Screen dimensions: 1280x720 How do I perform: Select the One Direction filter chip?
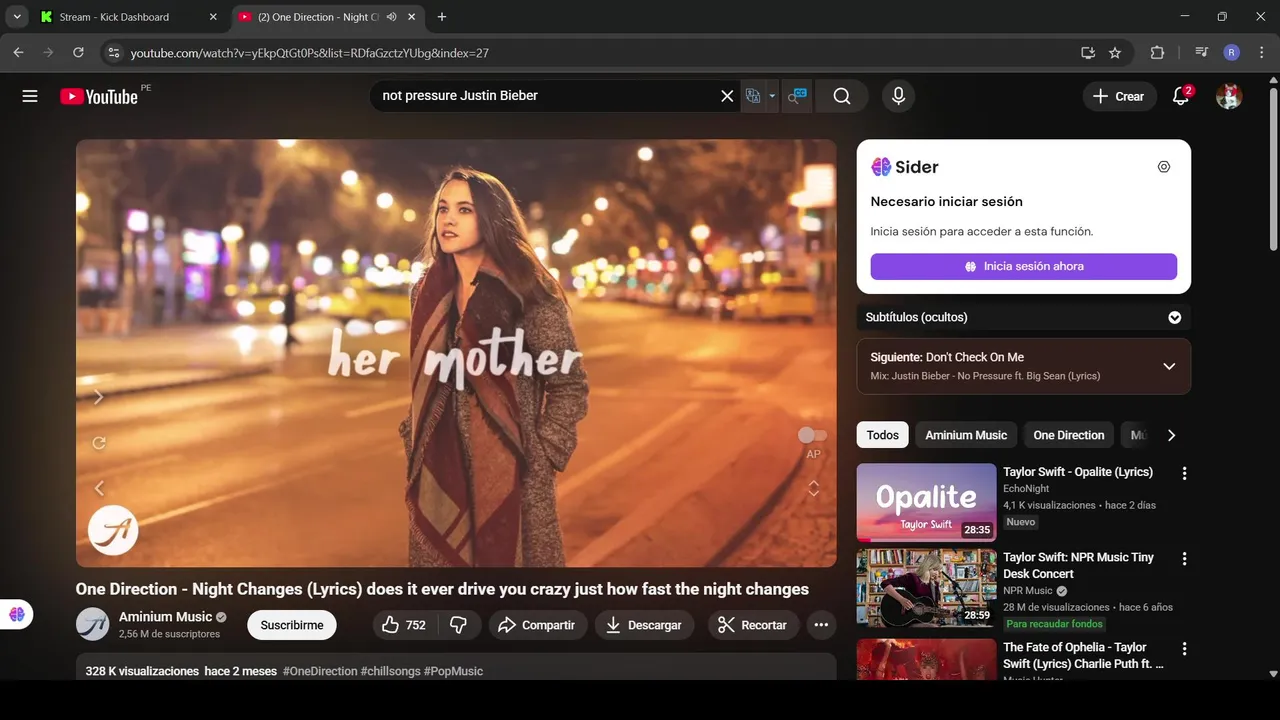click(1068, 435)
